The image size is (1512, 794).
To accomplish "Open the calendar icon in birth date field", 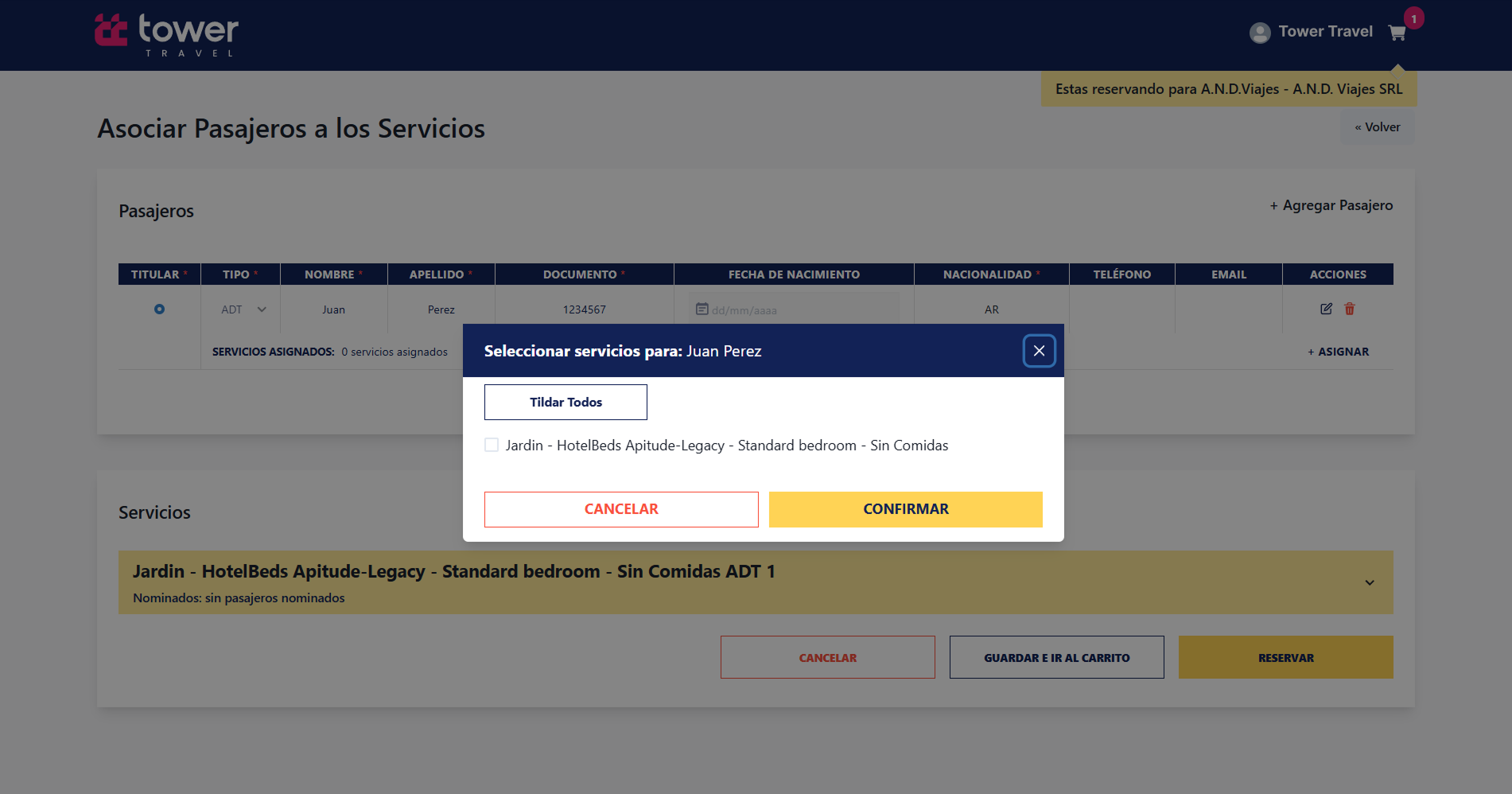I will [702, 309].
